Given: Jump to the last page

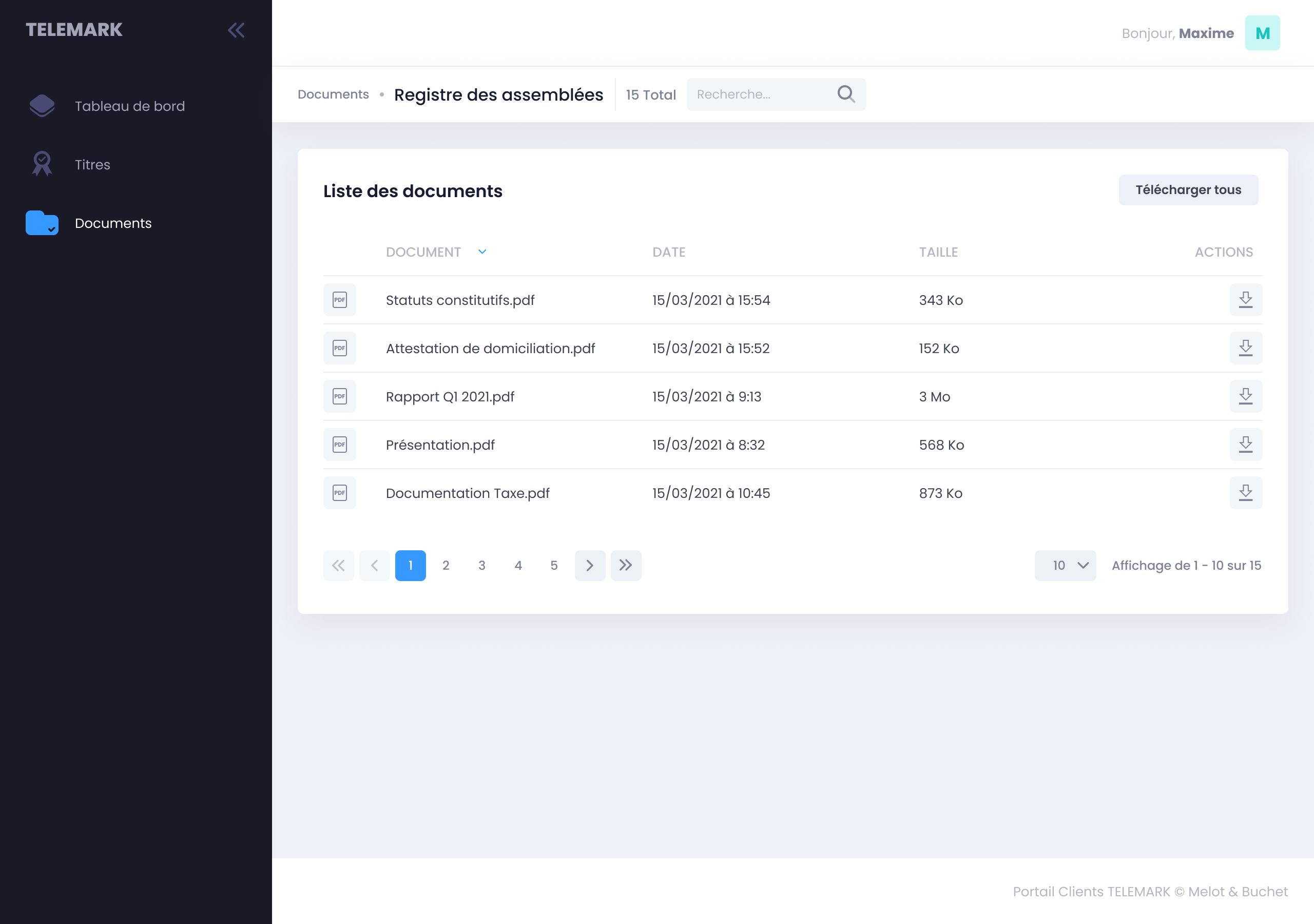Looking at the screenshot, I should tap(626, 566).
